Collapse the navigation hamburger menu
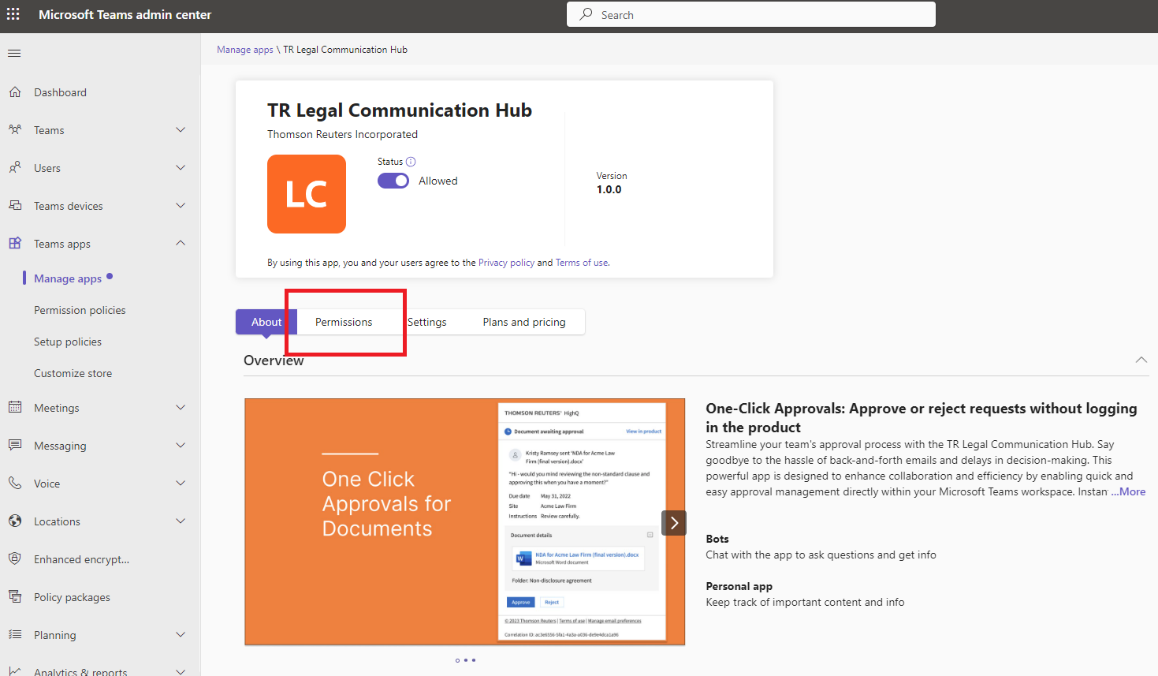This screenshot has height=676, width=1158. pyautogui.click(x=14, y=53)
